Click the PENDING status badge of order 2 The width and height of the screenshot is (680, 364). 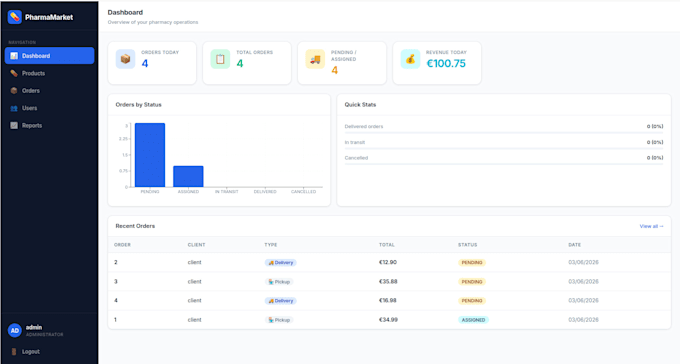pyautogui.click(x=472, y=262)
